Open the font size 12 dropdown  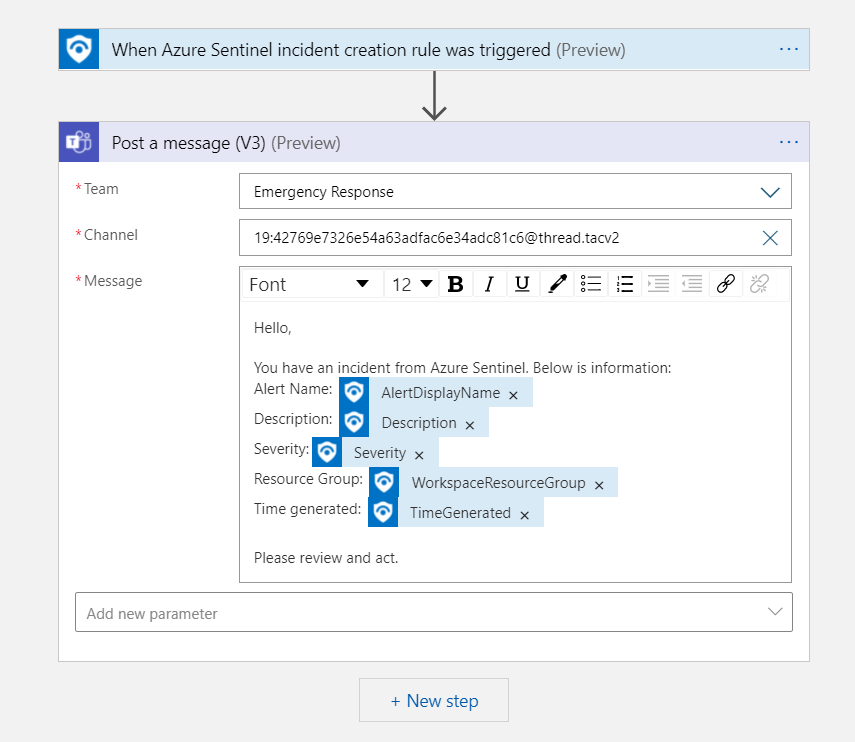tap(412, 285)
